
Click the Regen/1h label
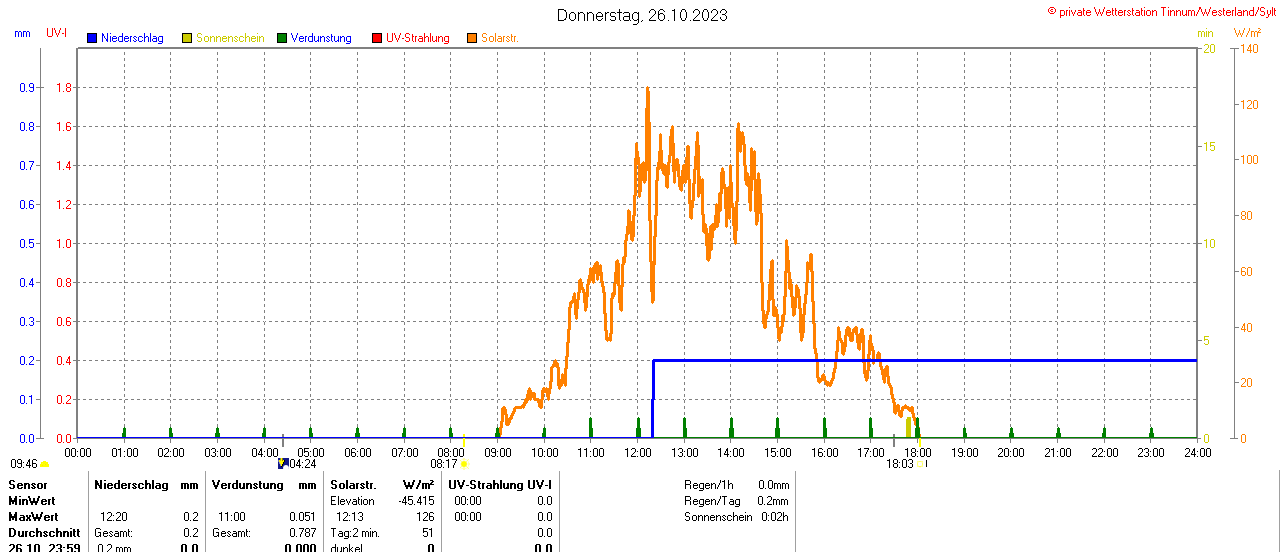(707, 485)
